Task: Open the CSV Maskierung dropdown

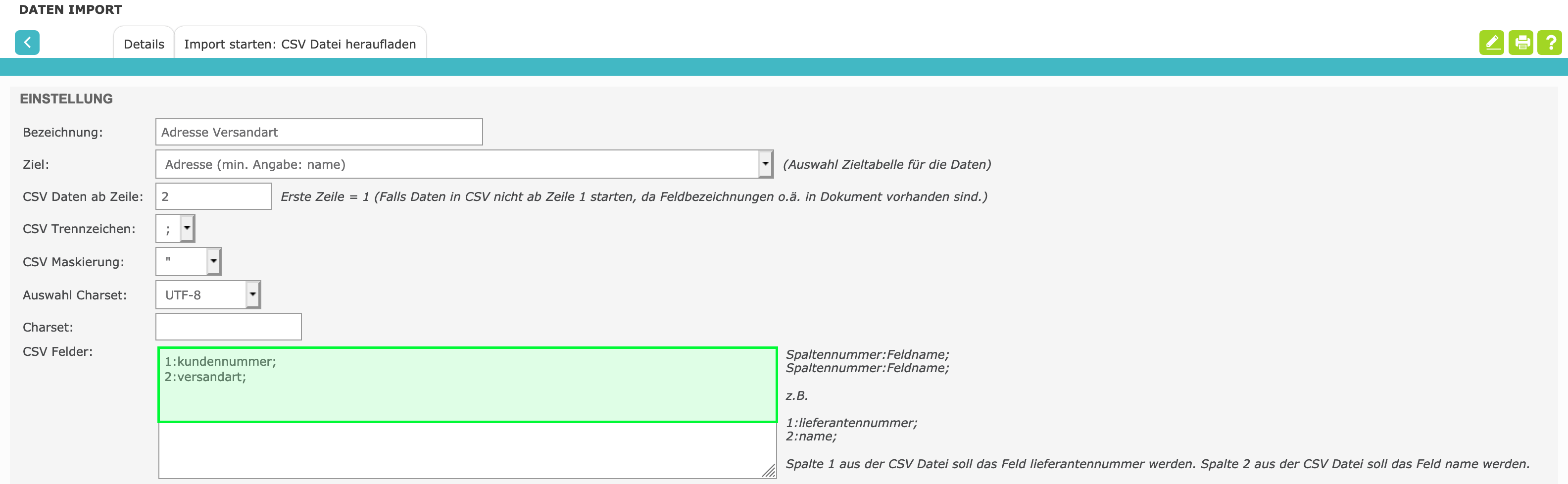Action: [x=213, y=262]
